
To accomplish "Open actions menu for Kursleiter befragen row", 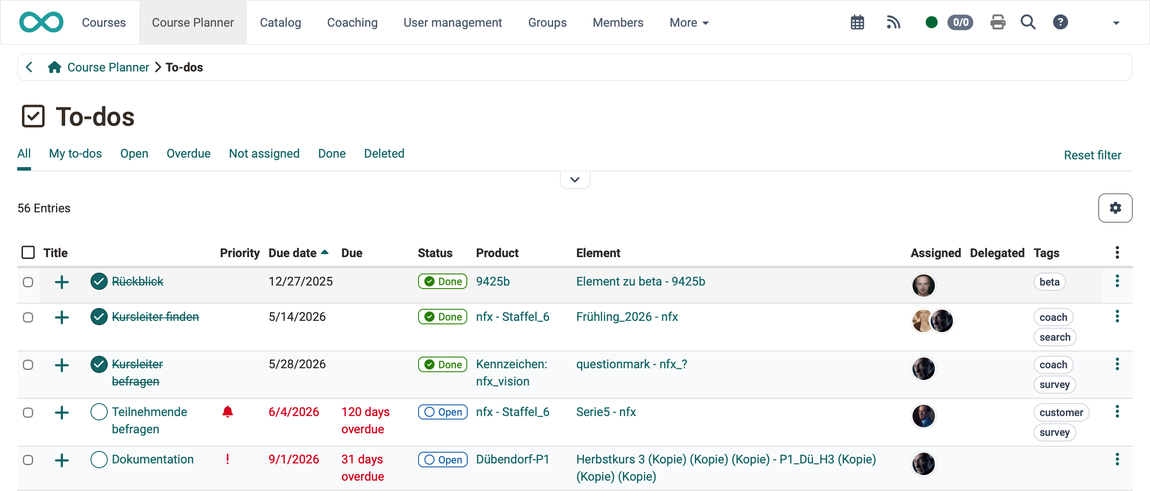I will (1117, 364).
